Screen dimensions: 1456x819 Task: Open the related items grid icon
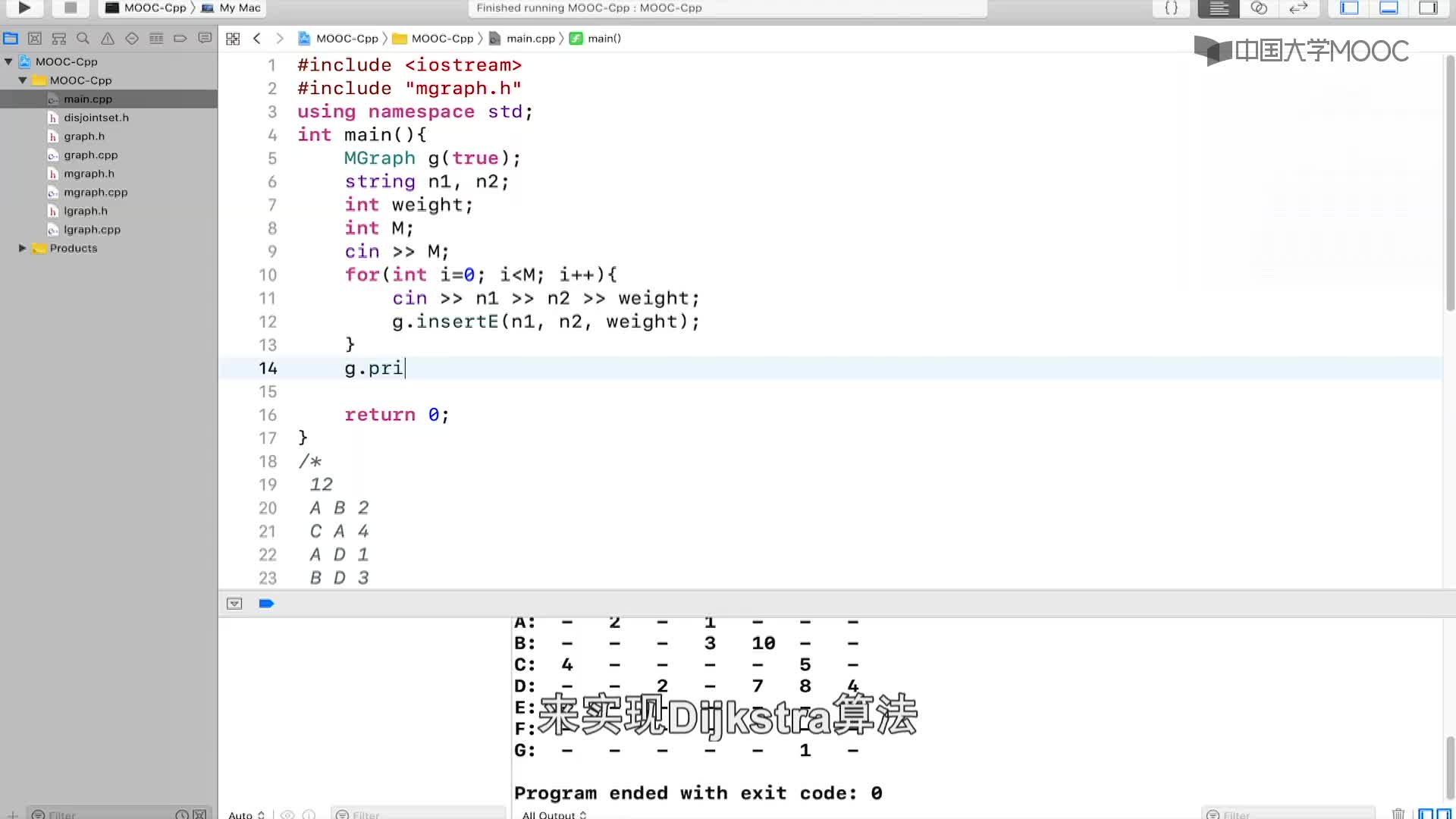tap(233, 39)
